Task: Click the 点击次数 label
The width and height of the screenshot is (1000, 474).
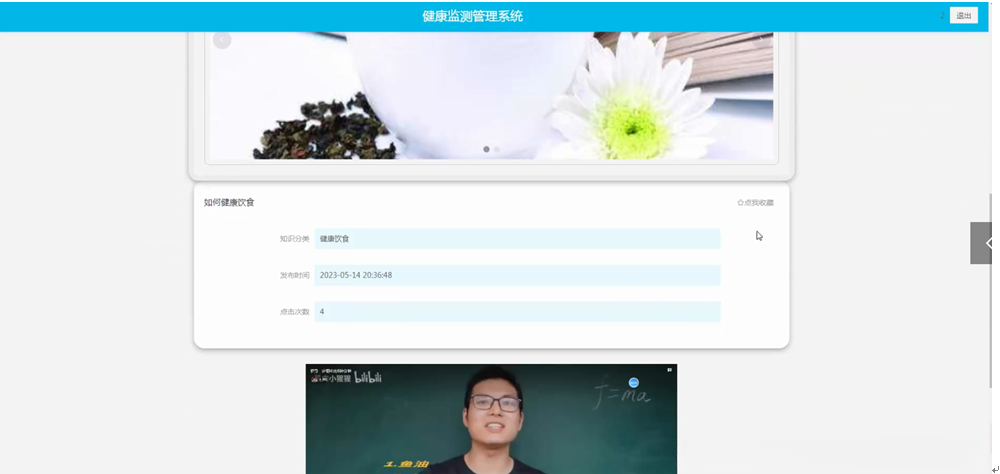Action: (x=294, y=312)
